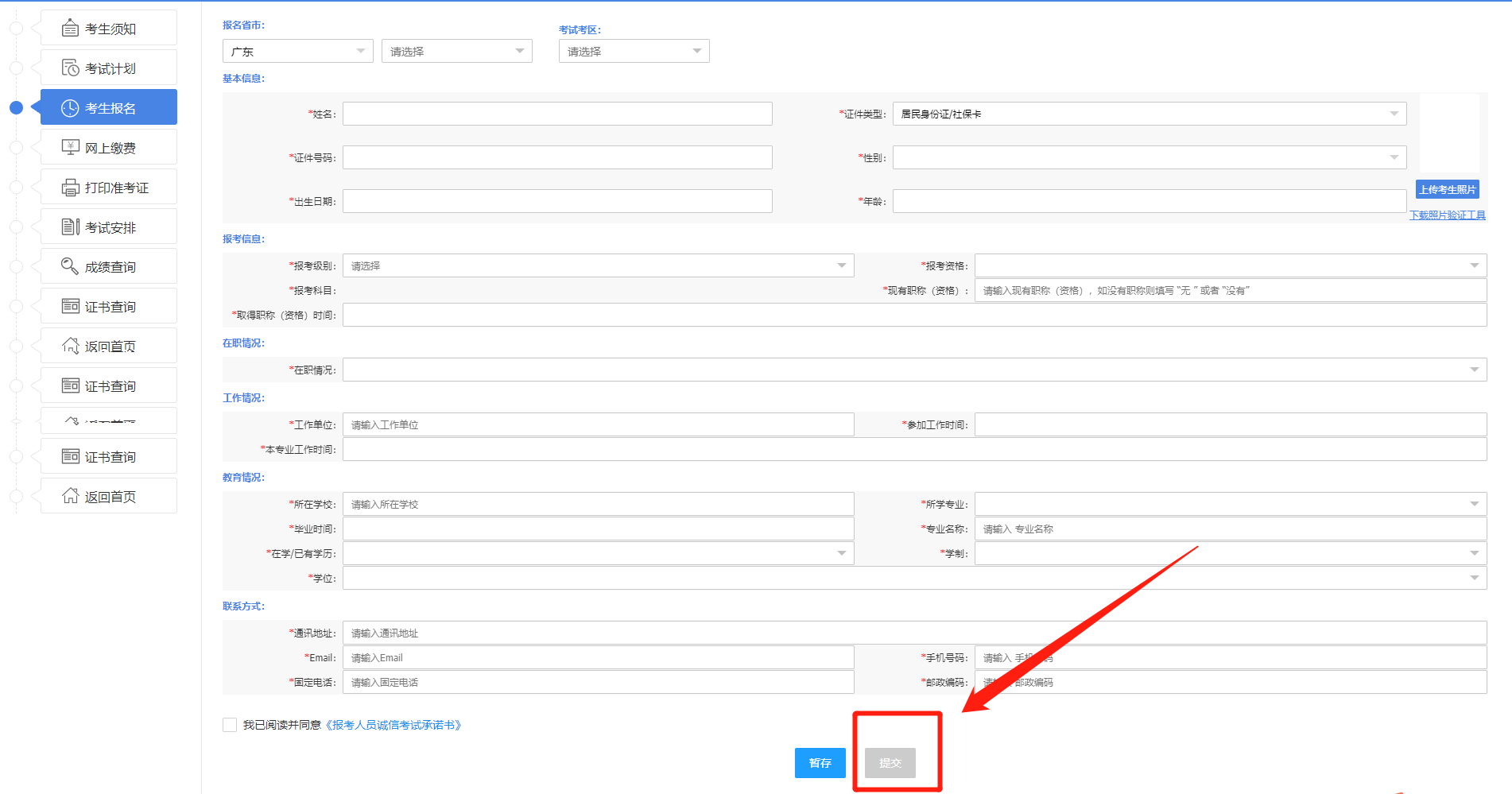
Task: Expand the 性别 dropdown
Action: click(x=1150, y=157)
